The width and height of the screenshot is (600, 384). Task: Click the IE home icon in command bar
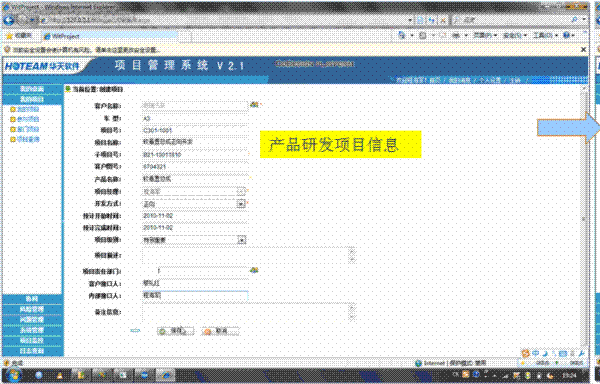point(401,35)
